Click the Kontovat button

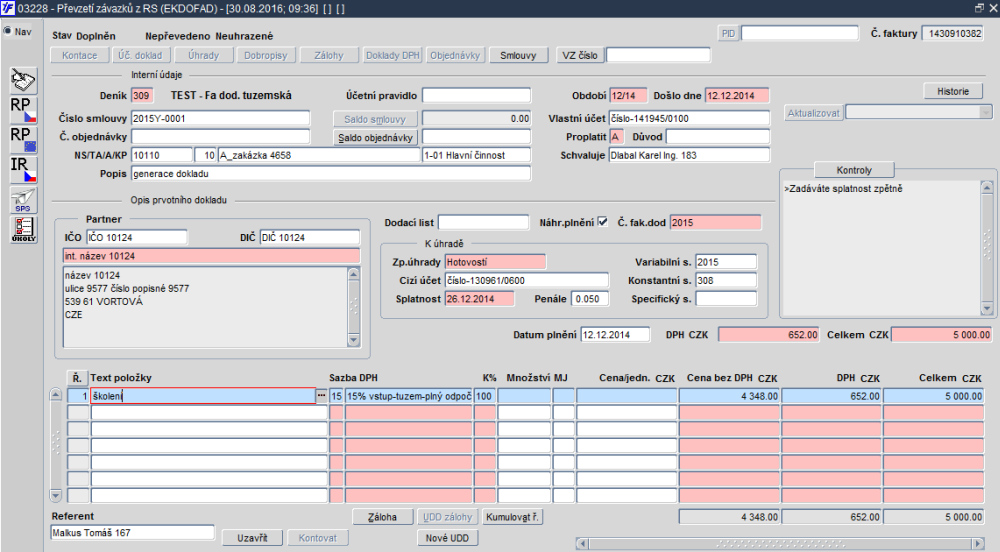[x=318, y=538]
